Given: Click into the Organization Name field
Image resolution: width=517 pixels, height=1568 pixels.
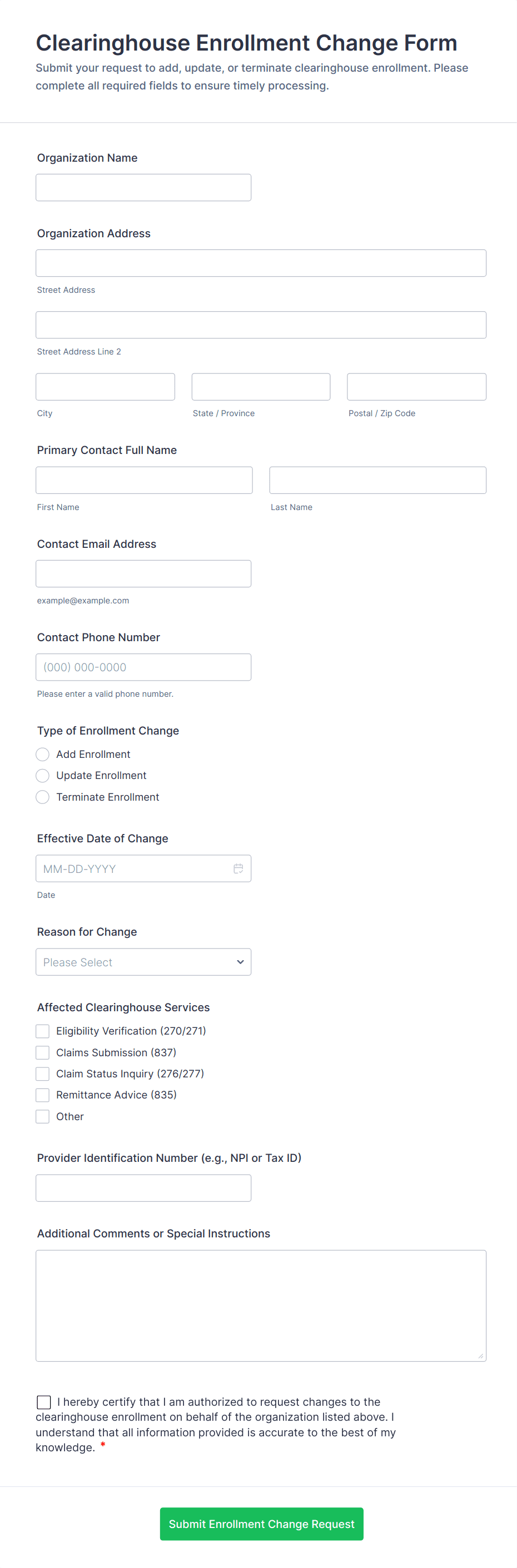Looking at the screenshot, I should (143, 187).
